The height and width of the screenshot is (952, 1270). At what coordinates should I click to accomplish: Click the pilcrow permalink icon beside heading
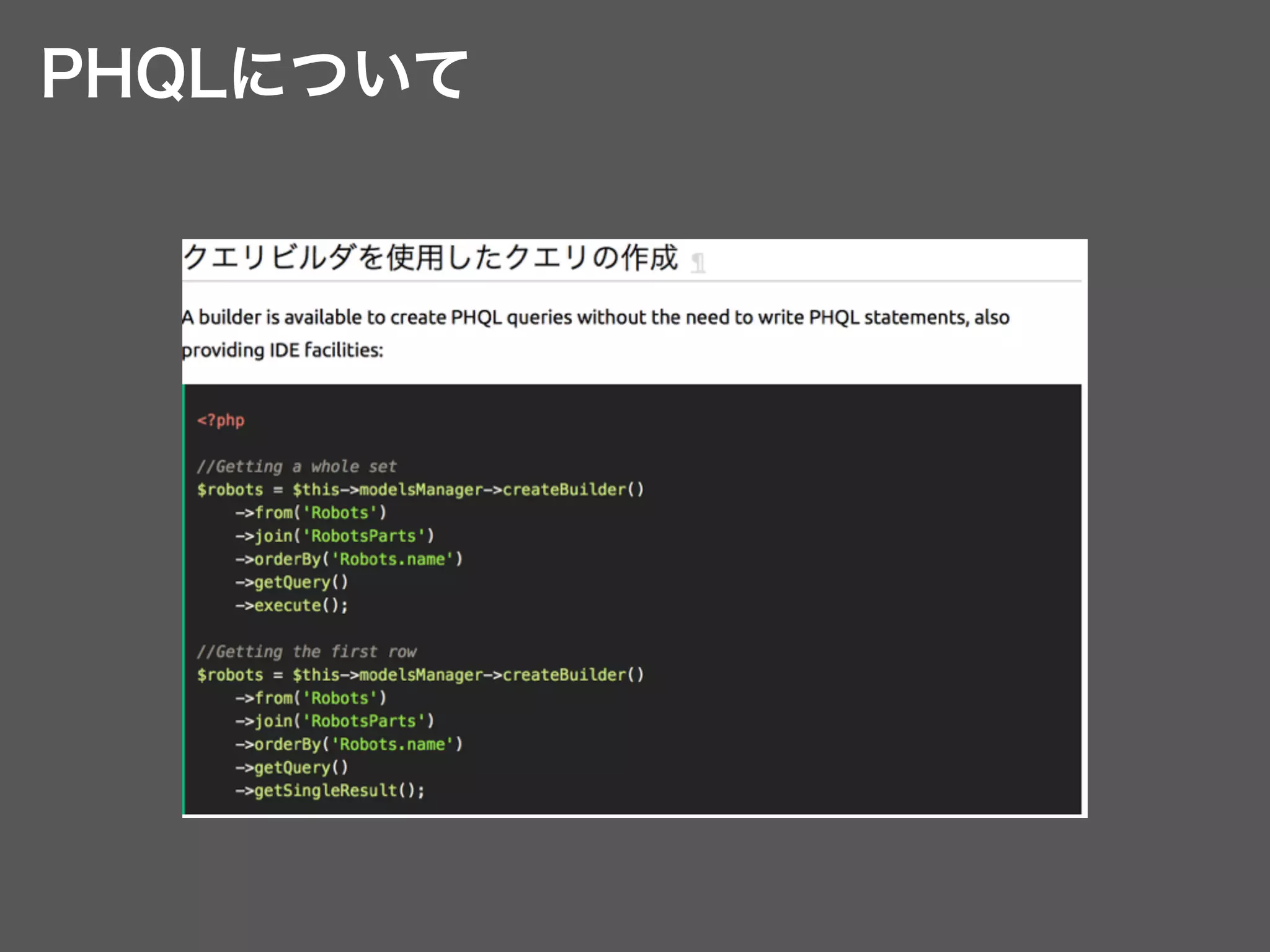coord(698,263)
